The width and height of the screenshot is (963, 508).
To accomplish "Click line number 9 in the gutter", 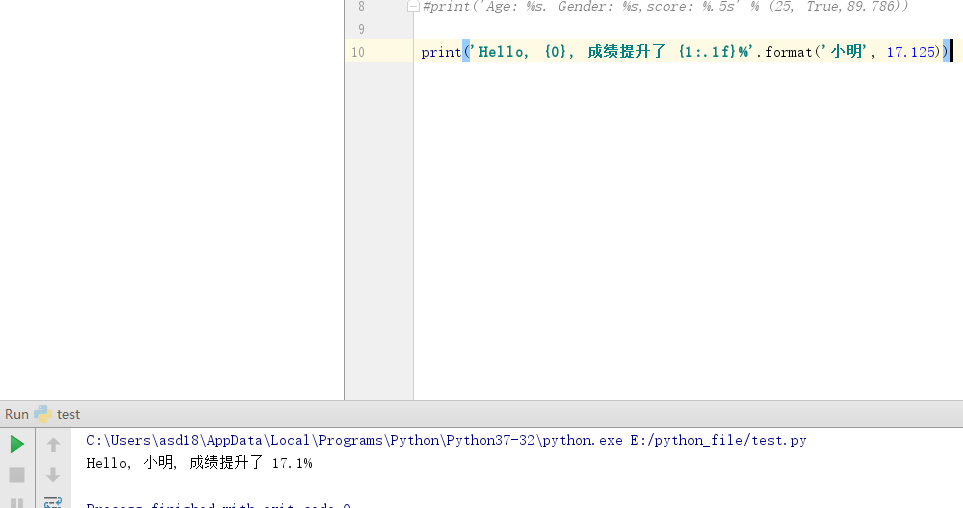I will pos(361,29).
